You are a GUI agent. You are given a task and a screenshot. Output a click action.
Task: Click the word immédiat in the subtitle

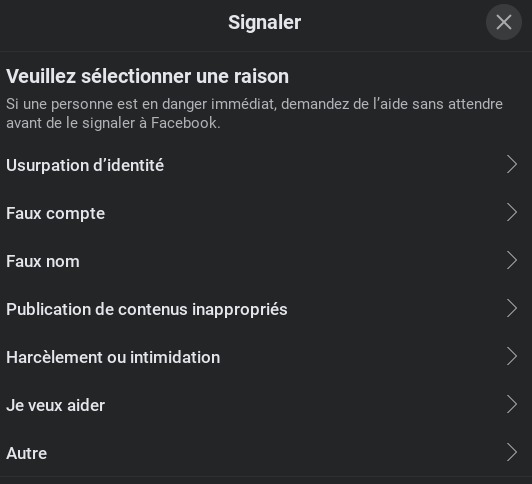pyautogui.click(x=244, y=104)
